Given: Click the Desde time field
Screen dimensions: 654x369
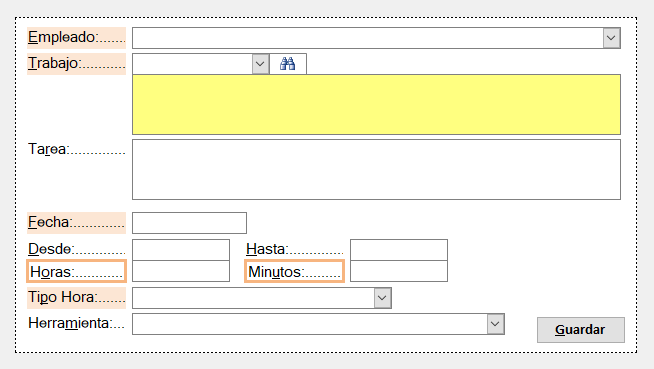Looking at the screenshot, I should click(181, 250).
